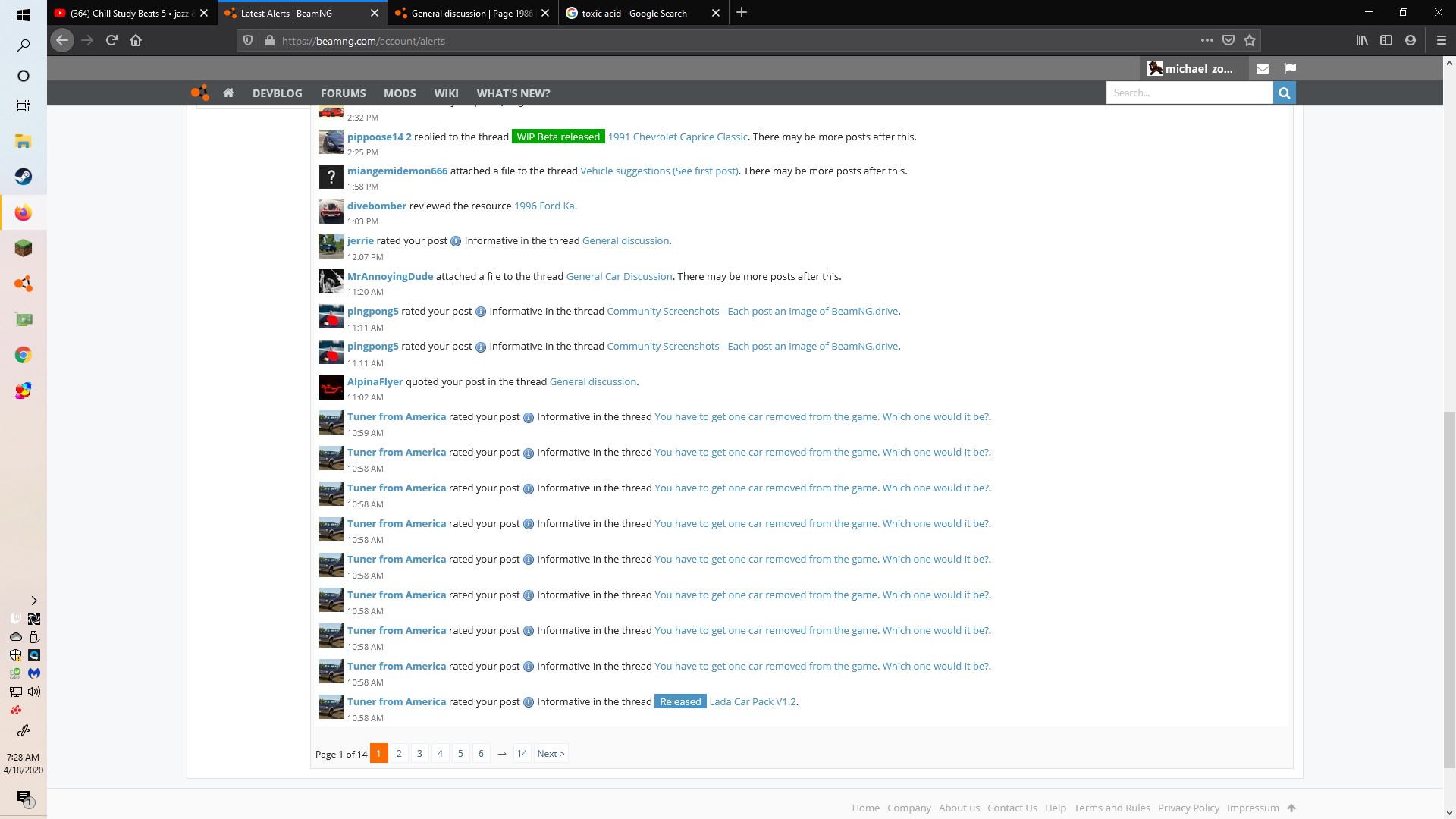1456x819 pixels.
Task: Open the WIKI menu item
Action: pos(446,93)
